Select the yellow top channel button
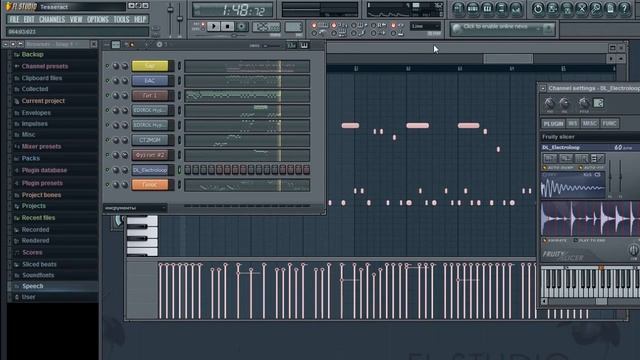This screenshot has height=360, width=640. point(150,66)
